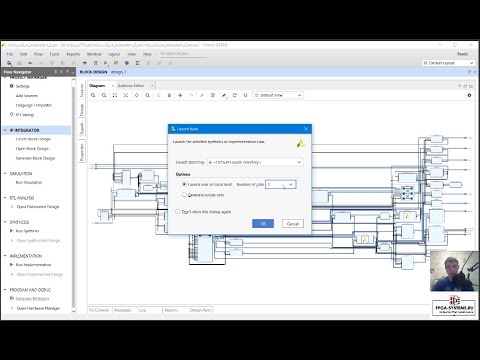Click IP Catalog in Project Manager
Viewport: 480px width, 360px height.
point(25,115)
